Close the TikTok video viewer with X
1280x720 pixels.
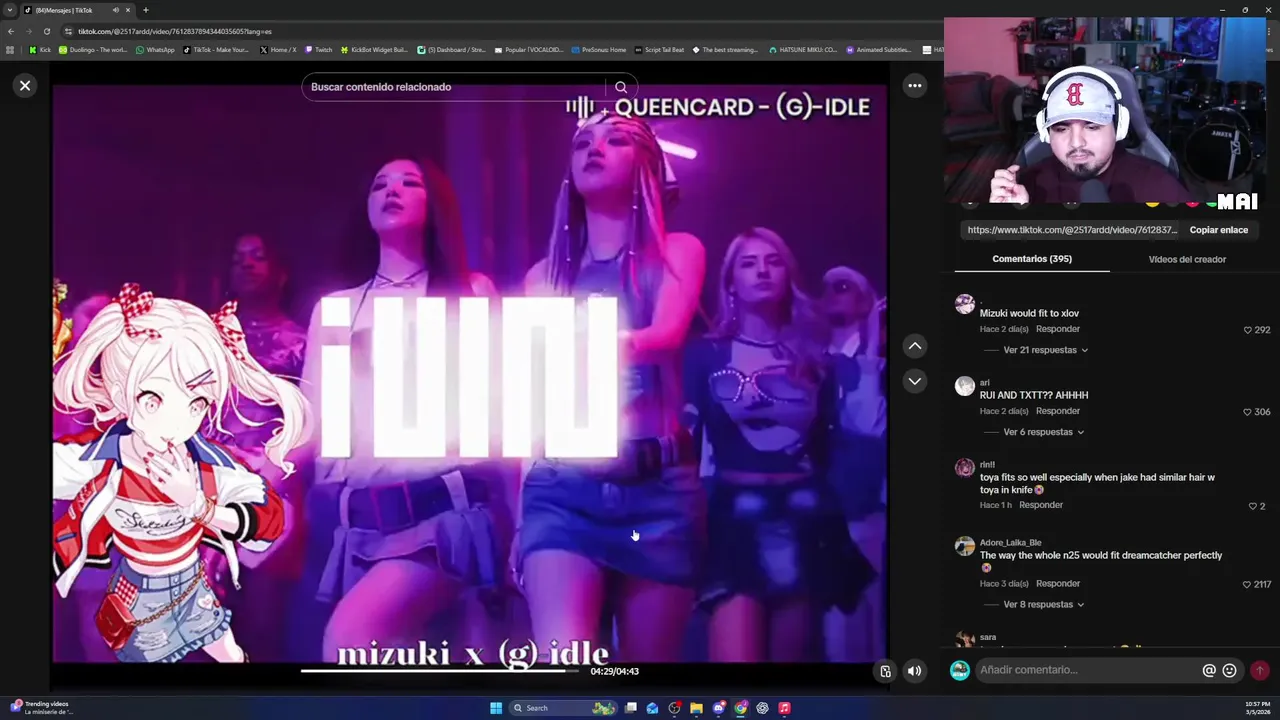coord(25,86)
